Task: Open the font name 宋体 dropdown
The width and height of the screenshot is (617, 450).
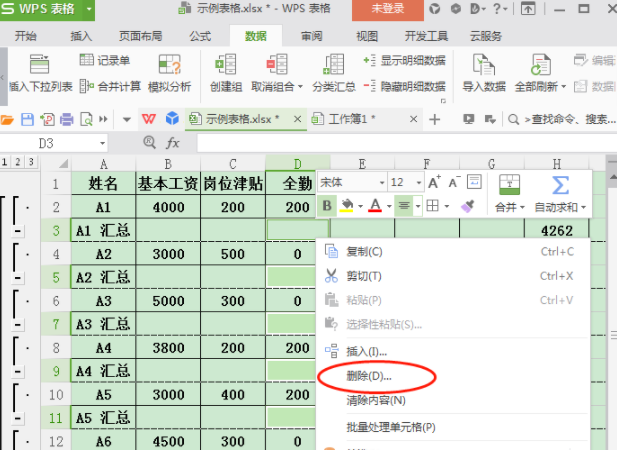Action: pyautogui.click(x=381, y=183)
